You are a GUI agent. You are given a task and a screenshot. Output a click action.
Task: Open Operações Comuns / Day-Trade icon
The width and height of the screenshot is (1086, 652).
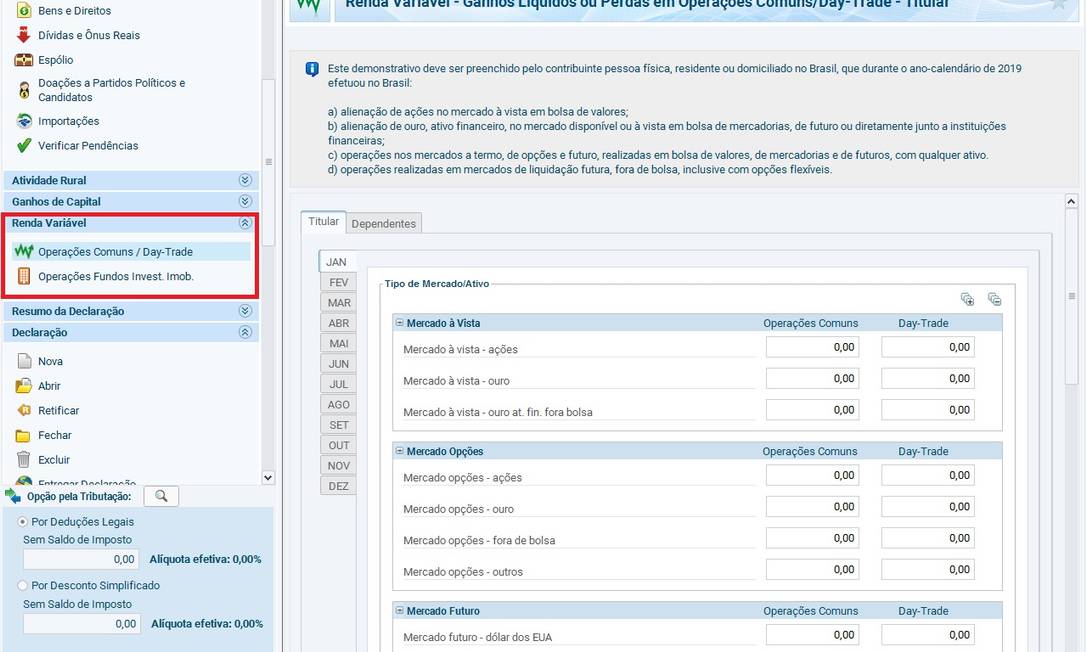click(23, 252)
